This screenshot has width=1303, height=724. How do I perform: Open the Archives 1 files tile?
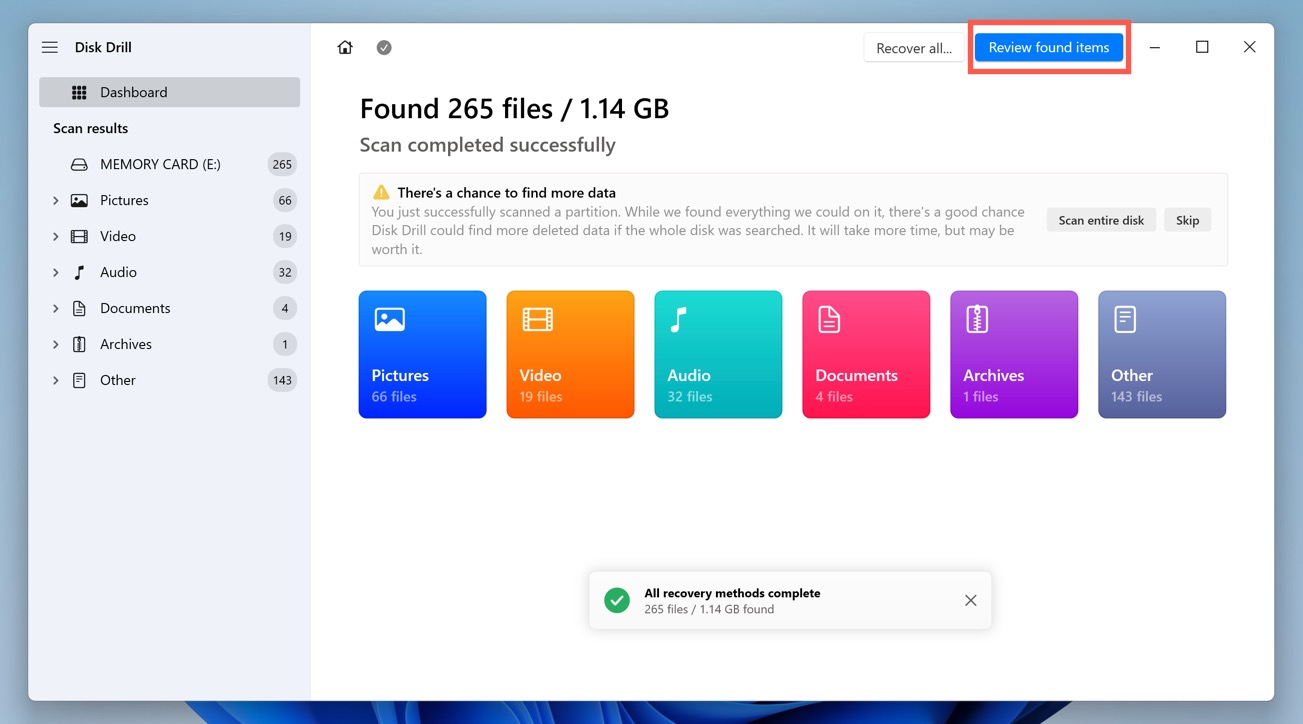point(1014,354)
